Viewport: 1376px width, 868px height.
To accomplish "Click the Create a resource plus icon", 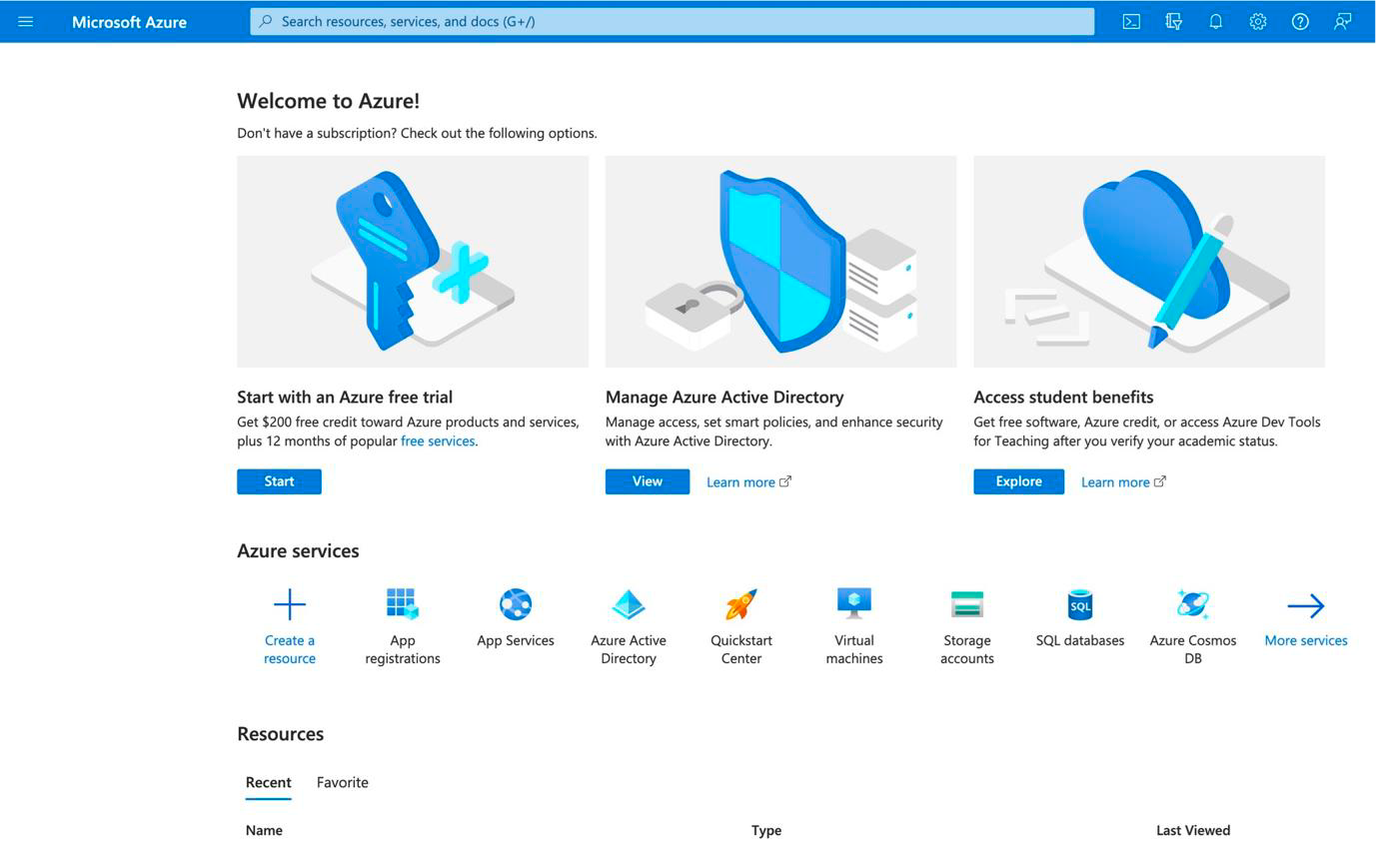I will [290, 604].
